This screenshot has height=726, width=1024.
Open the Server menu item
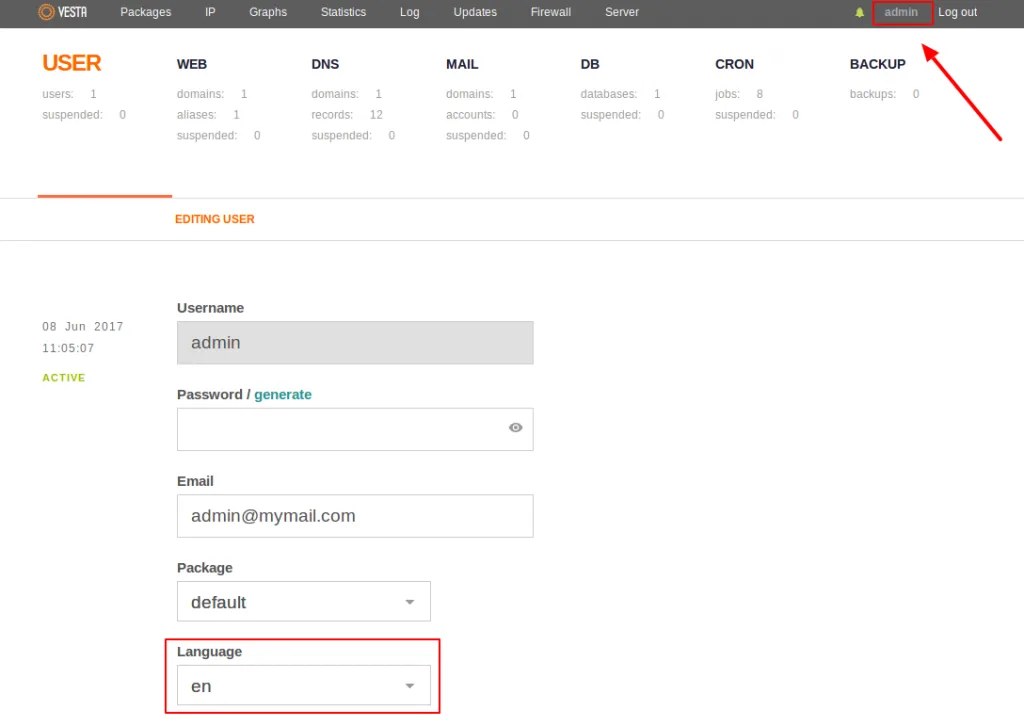622,12
